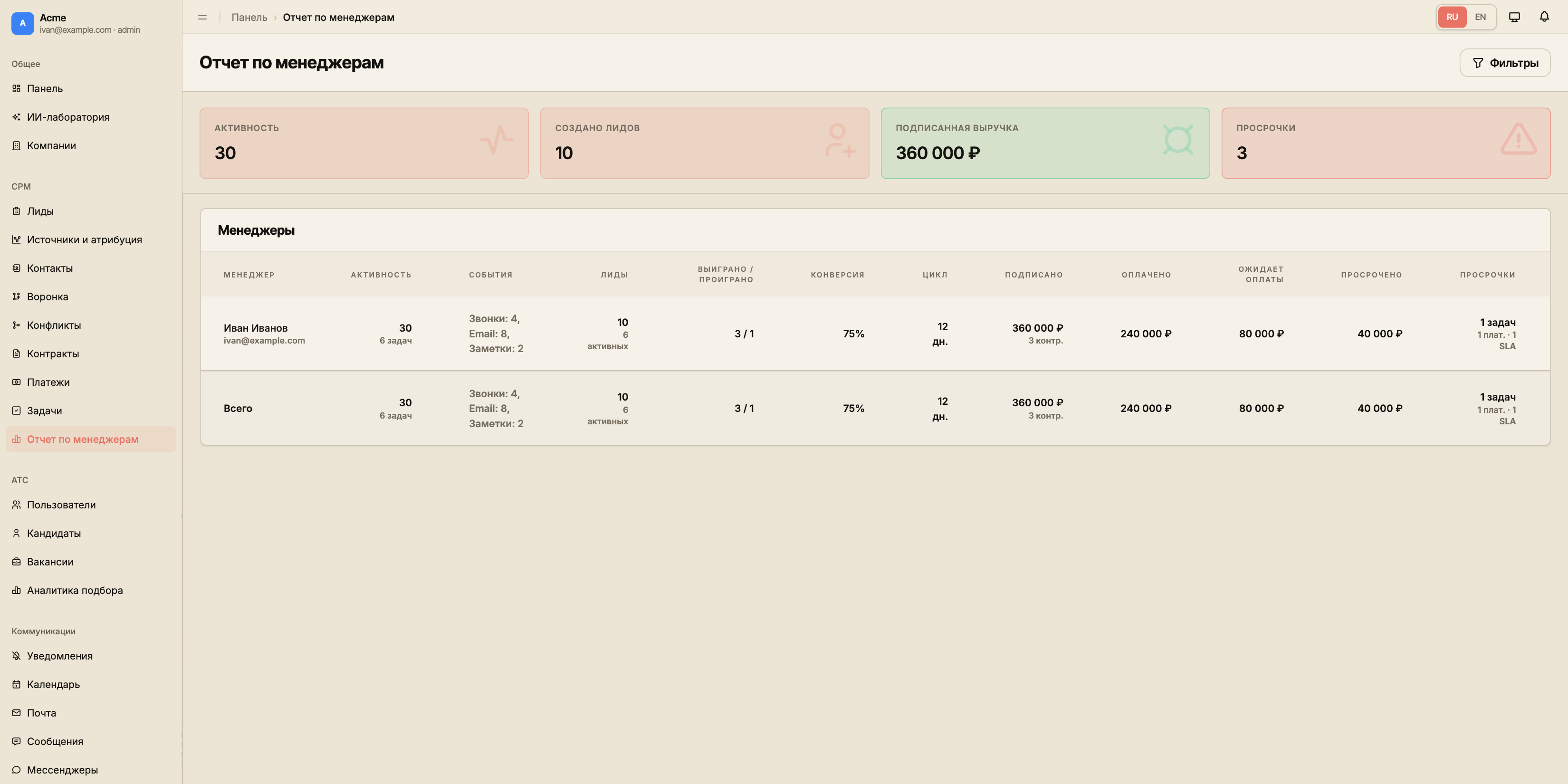
Task: Click the Конфликты branch icon
Action: tap(17, 325)
